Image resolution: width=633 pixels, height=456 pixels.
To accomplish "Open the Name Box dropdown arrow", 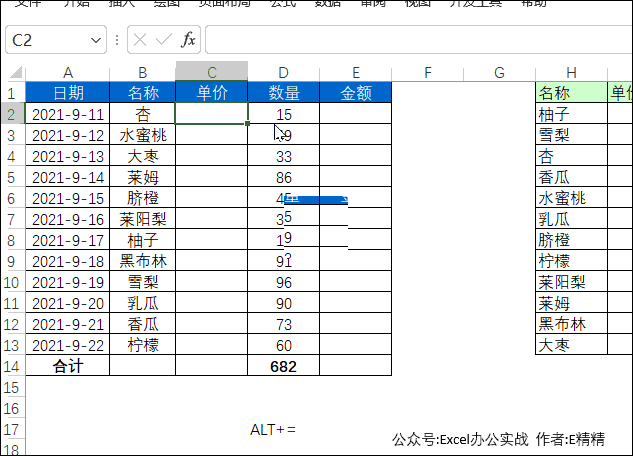I will coord(96,40).
